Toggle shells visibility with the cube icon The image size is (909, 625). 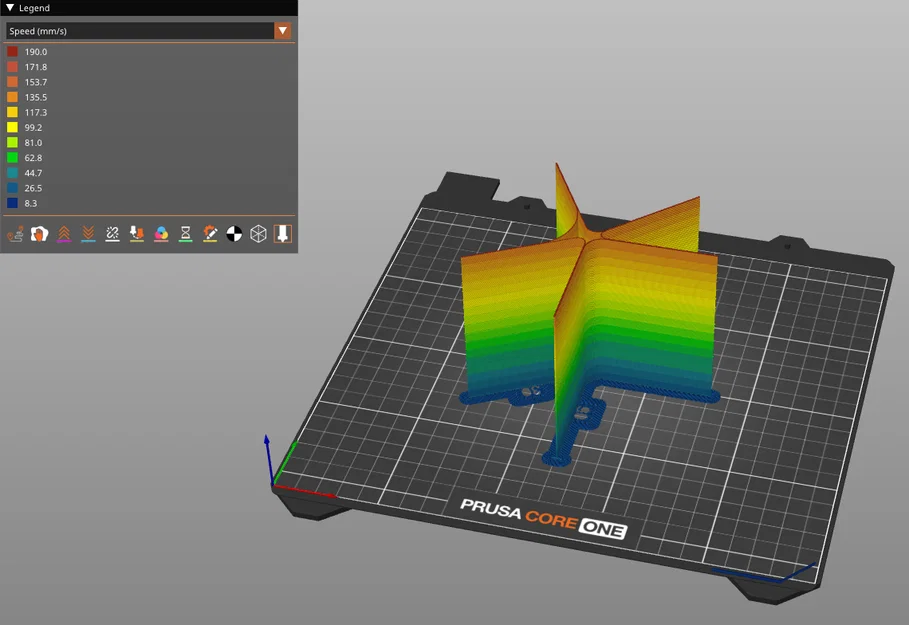tap(258, 233)
